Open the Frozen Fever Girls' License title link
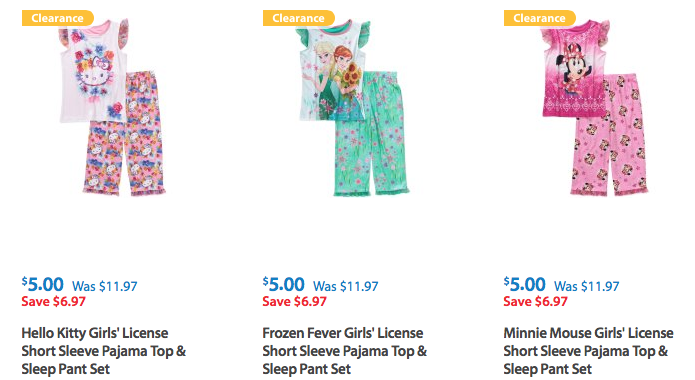This screenshot has height=380, width=695. (344, 351)
